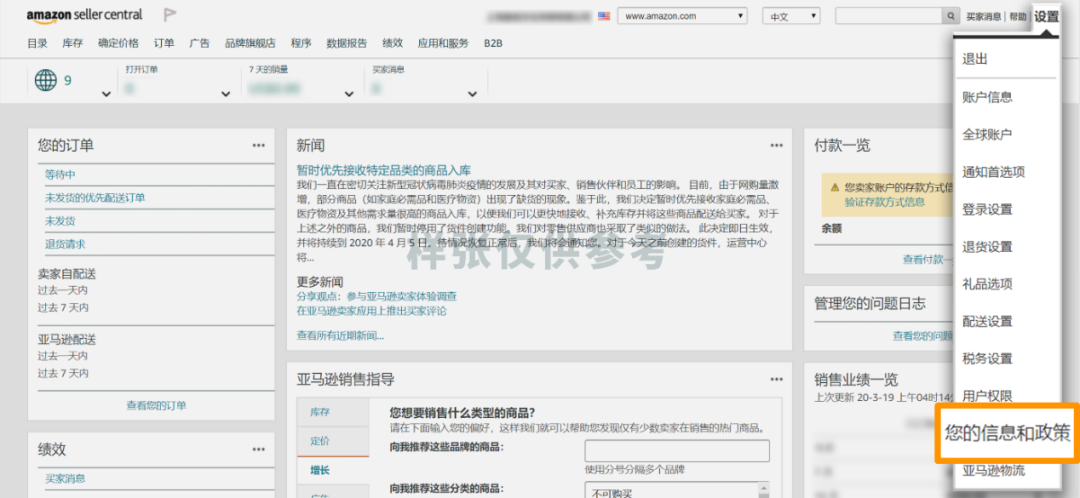Open the www.amazon.com marketplace dropdown
The image size is (1080, 498).
click(683, 16)
